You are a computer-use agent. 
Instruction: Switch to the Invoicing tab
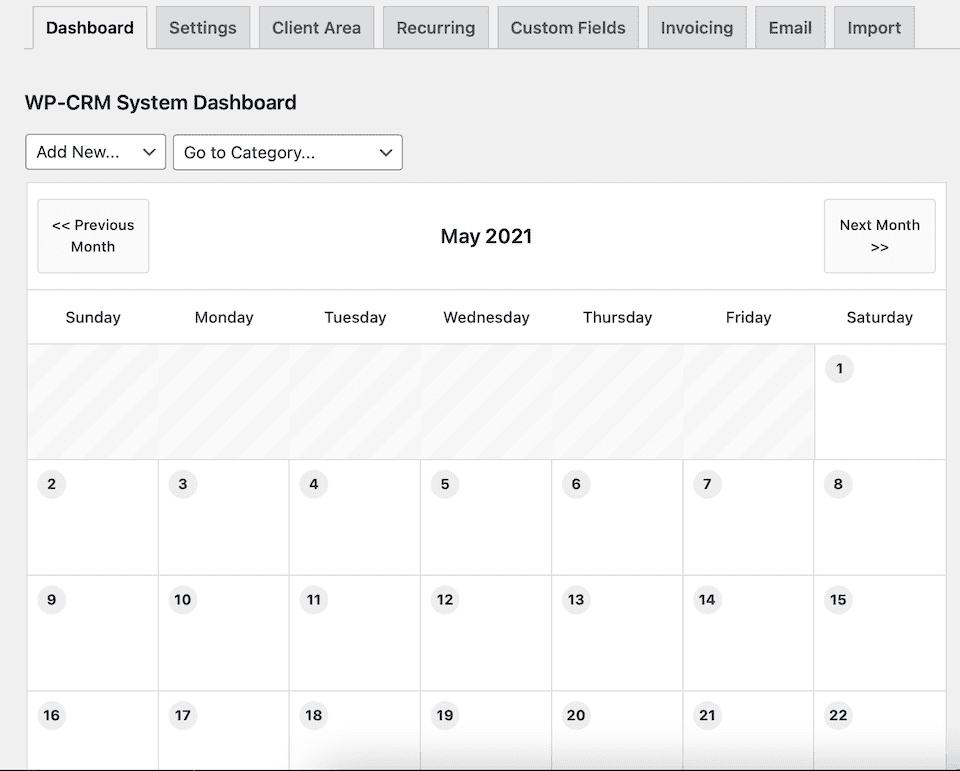[x=696, y=27]
